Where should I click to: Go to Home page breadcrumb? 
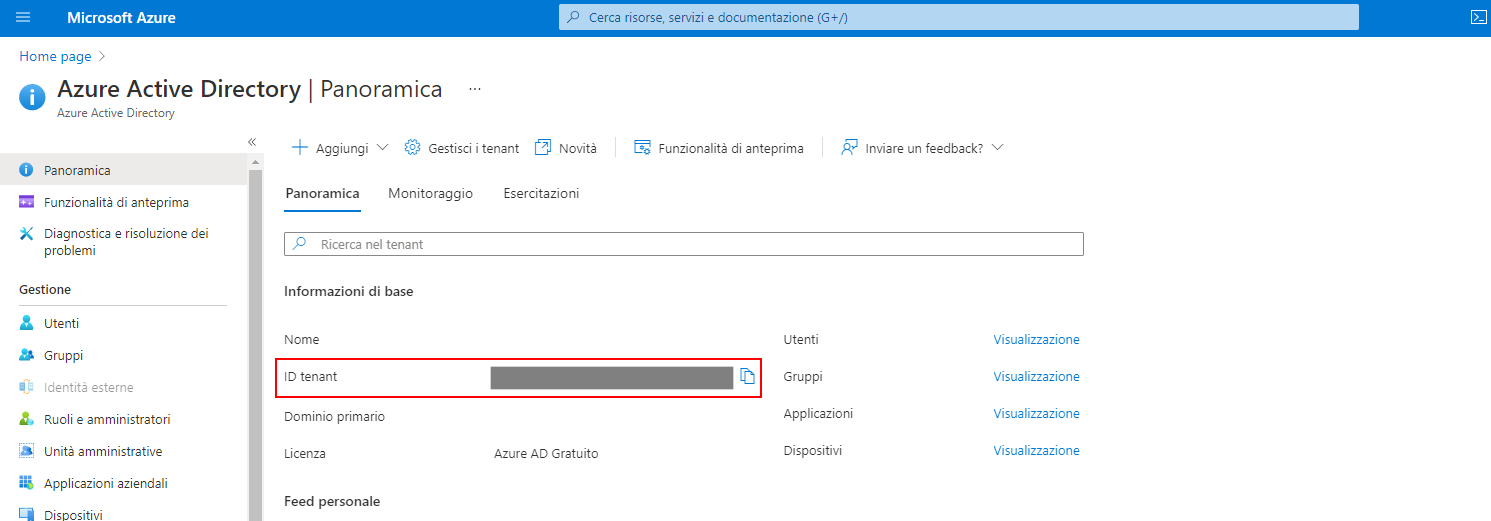[x=55, y=57]
